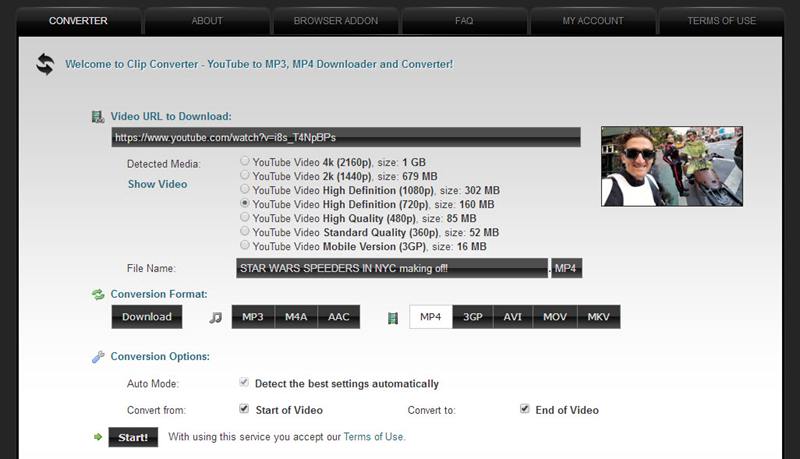The height and width of the screenshot is (459, 800).
Task: Select AAC audio format
Action: (x=339, y=317)
